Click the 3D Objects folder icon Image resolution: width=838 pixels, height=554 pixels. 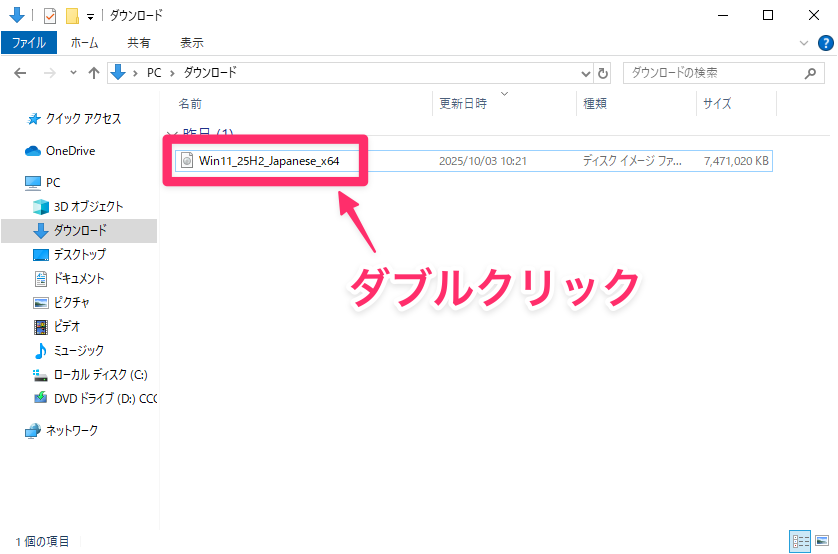click(41, 207)
